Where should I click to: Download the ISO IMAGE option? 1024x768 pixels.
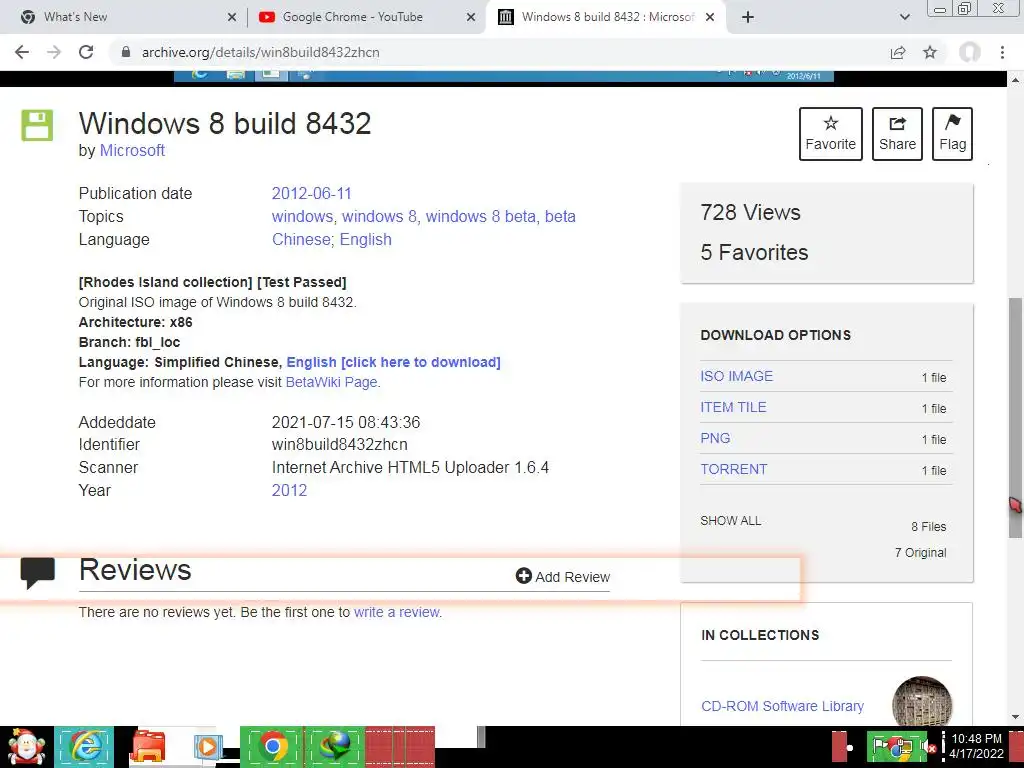click(737, 376)
